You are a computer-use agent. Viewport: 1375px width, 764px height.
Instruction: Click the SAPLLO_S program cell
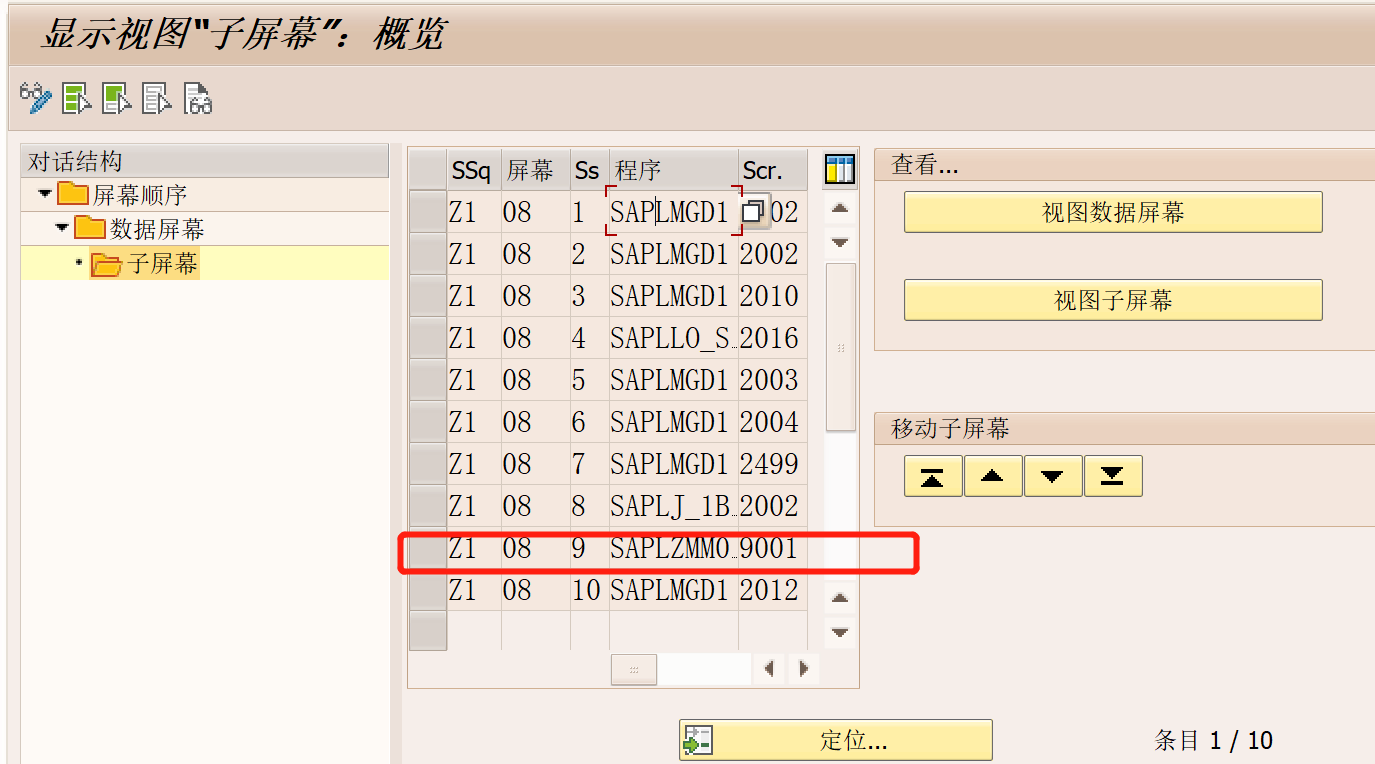pos(674,338)
